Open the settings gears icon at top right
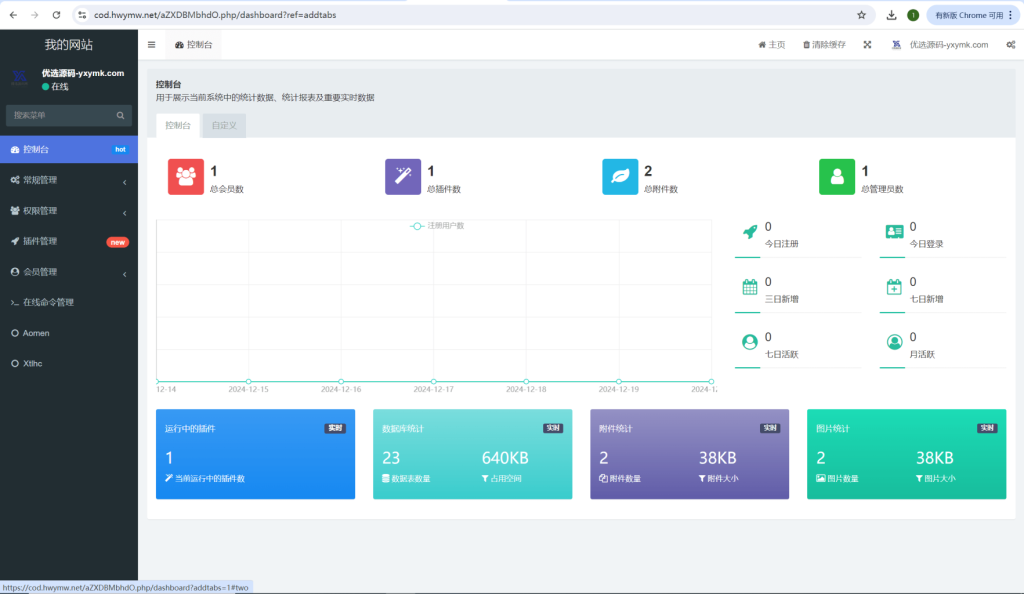The image size is (1024, 594). (1010, 45)
